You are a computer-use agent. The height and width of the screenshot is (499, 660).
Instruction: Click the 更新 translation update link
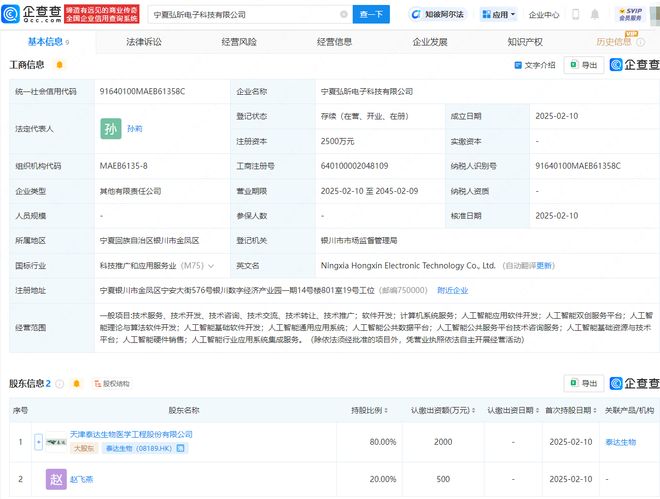coord(544,265)
